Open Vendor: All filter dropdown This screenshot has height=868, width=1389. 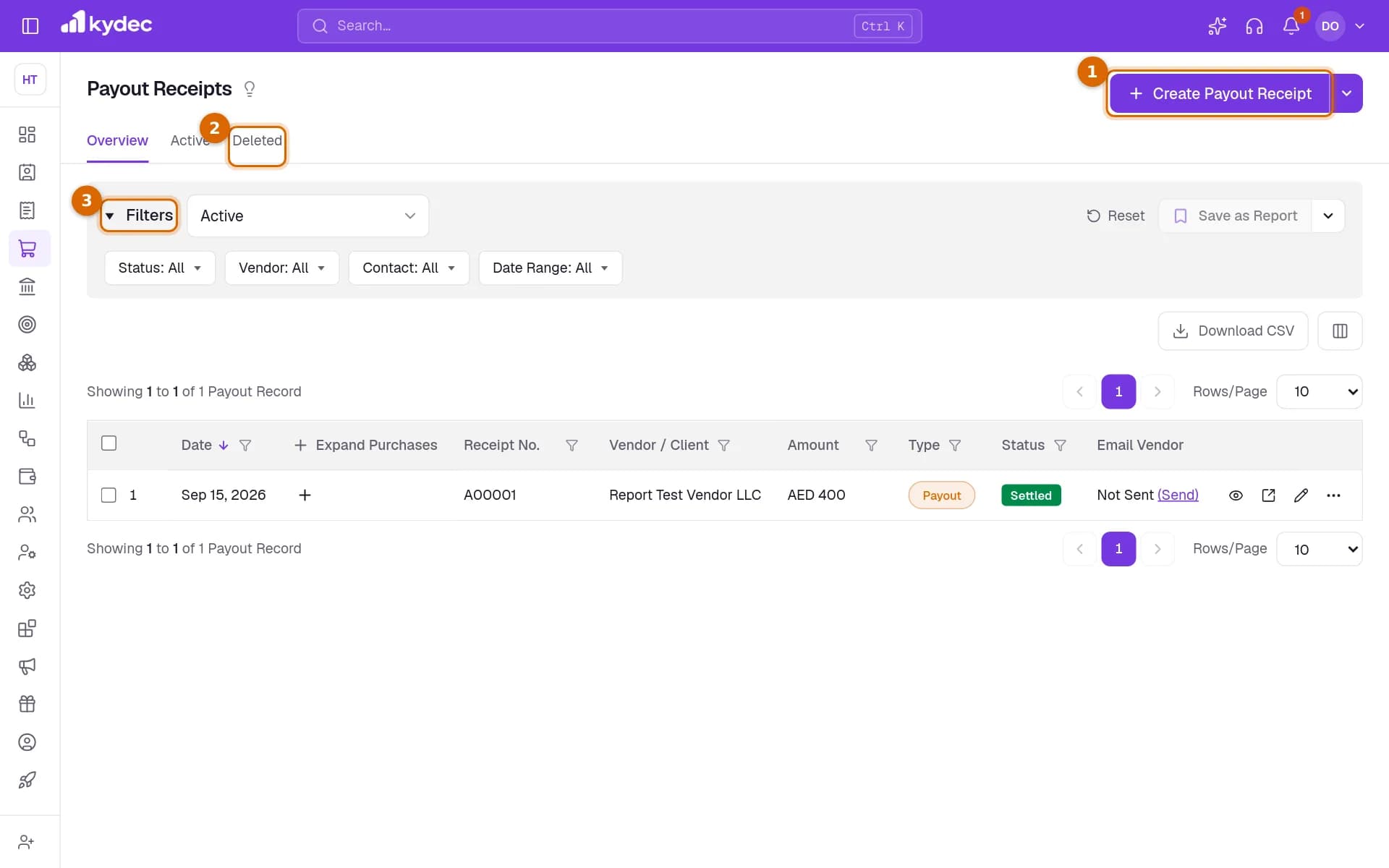[x=281, y=268]
